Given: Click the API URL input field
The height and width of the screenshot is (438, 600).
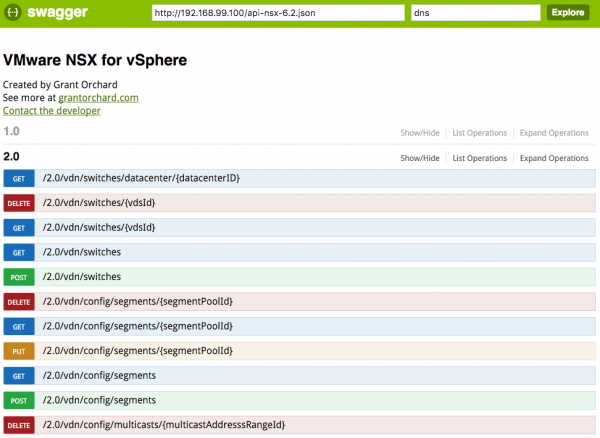Looking at the screenshot, I should 278,13.
